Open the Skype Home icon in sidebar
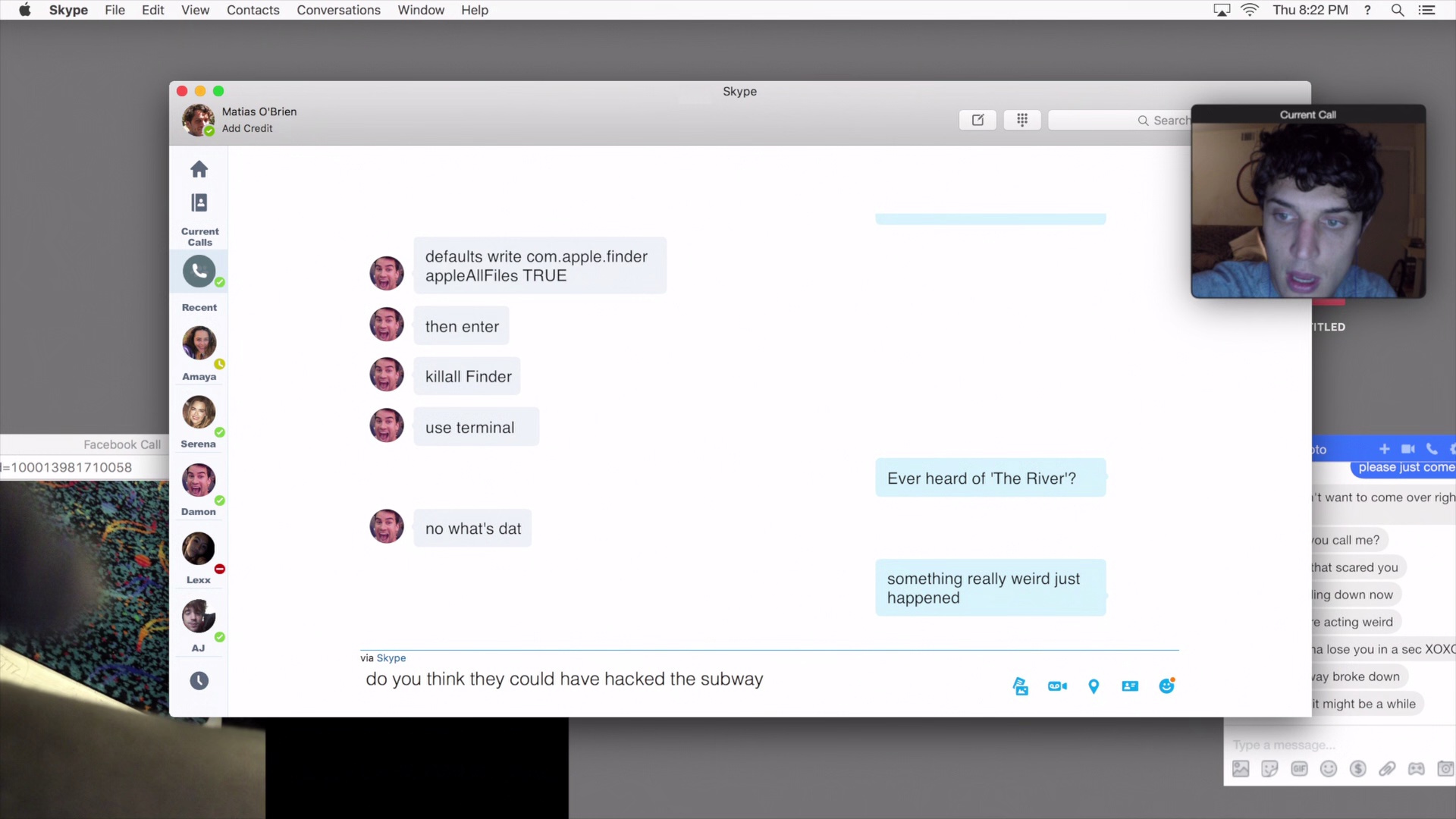The height and width of the screenshot is (819, 1456). (x=199, y=169)
